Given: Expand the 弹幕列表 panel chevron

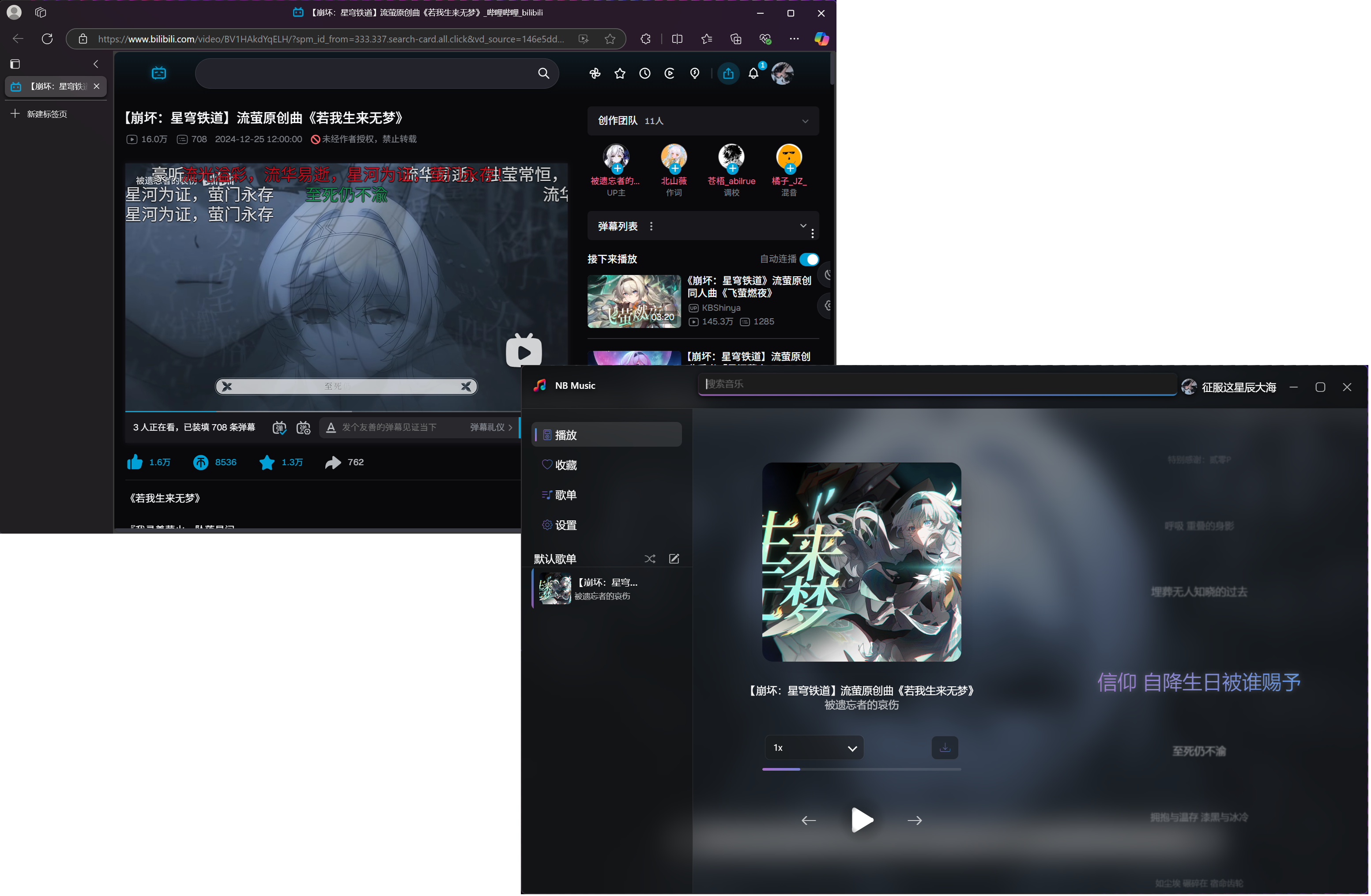Looking at the screenshot, I should pos(804,226).
